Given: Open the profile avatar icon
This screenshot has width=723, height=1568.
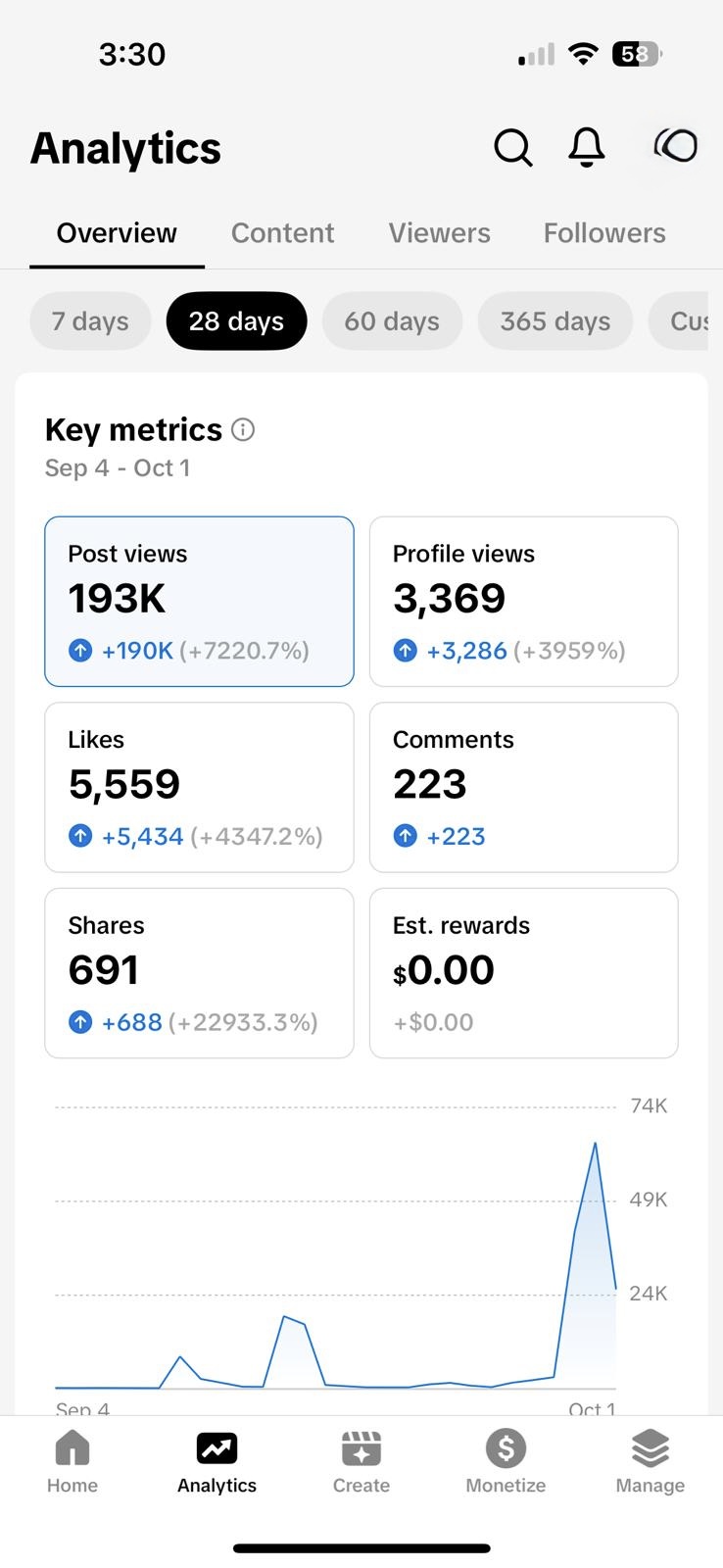Looking at the screenshot, I should 676,146.
